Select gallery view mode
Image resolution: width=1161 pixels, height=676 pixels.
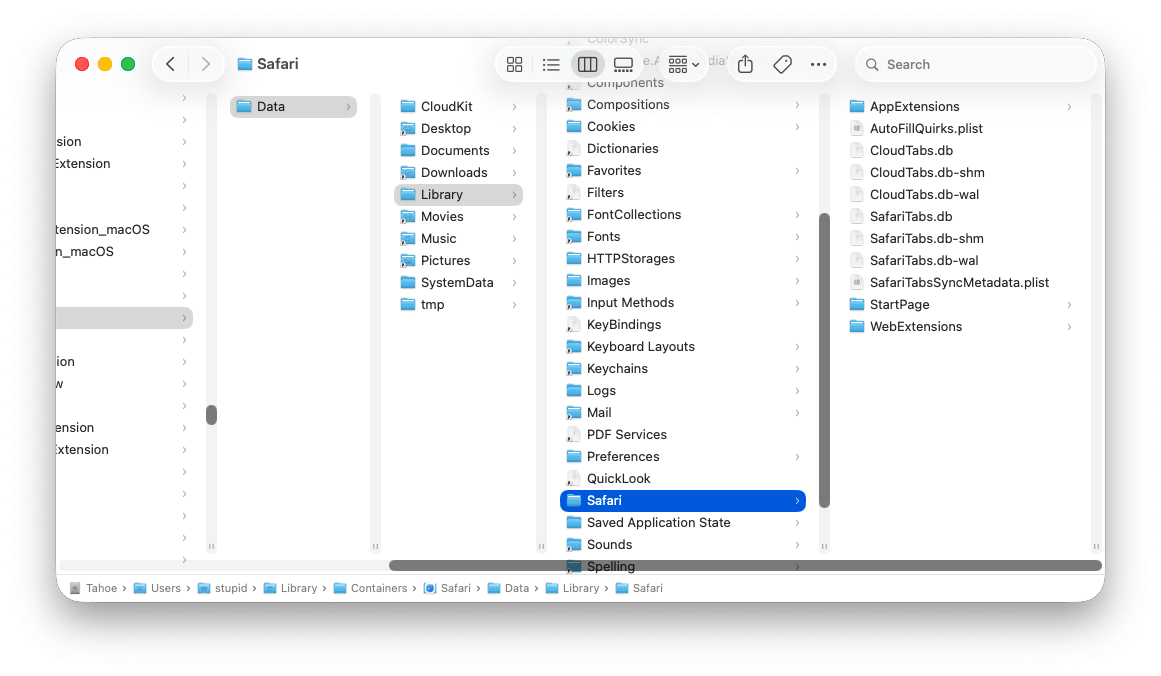tap(624, 64)
